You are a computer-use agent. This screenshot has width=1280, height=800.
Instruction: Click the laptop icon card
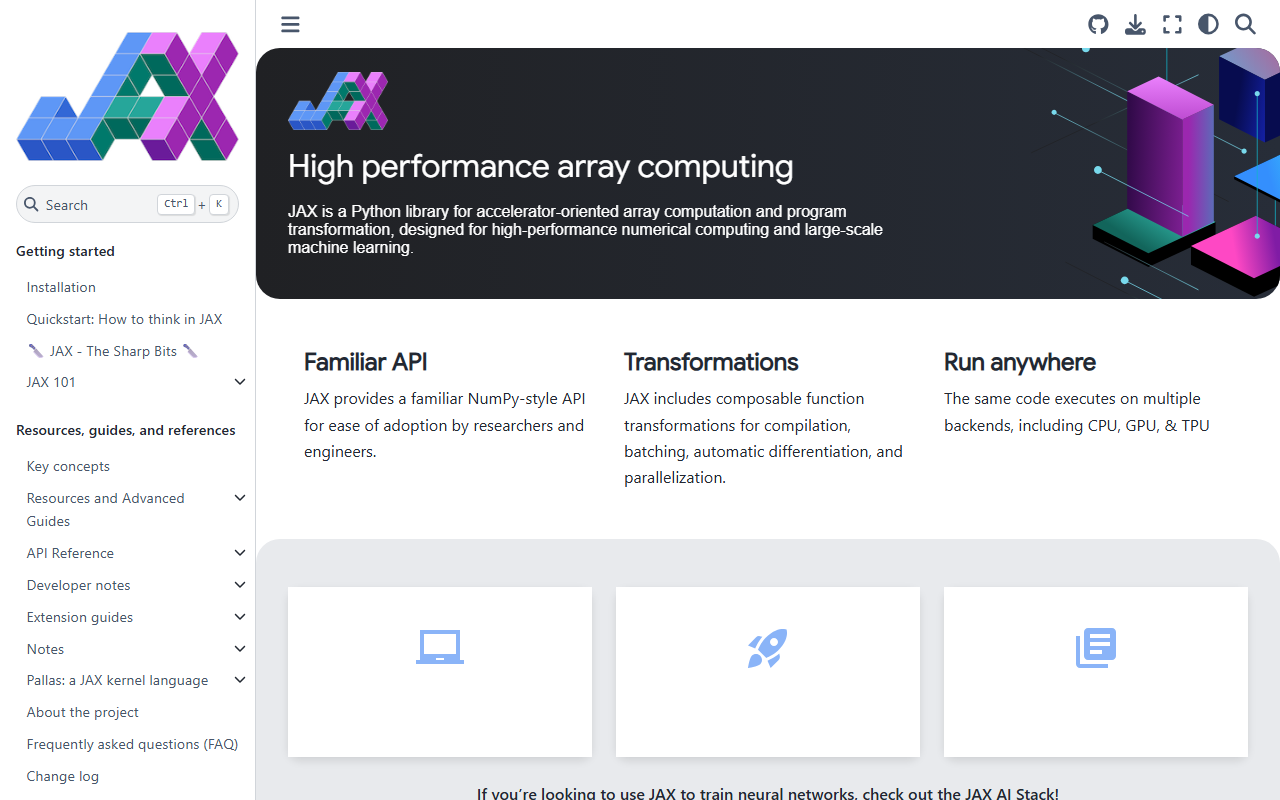pyautogui.click(x=440, y=671)
